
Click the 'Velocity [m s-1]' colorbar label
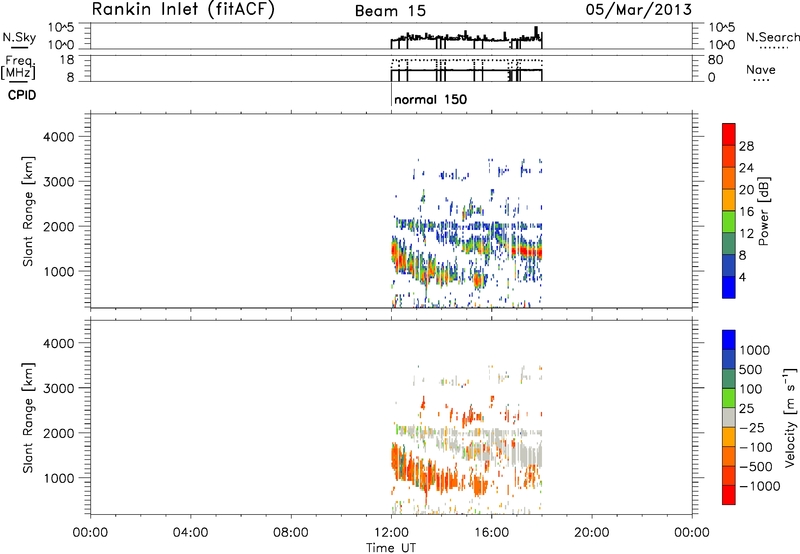click(790, 417)
